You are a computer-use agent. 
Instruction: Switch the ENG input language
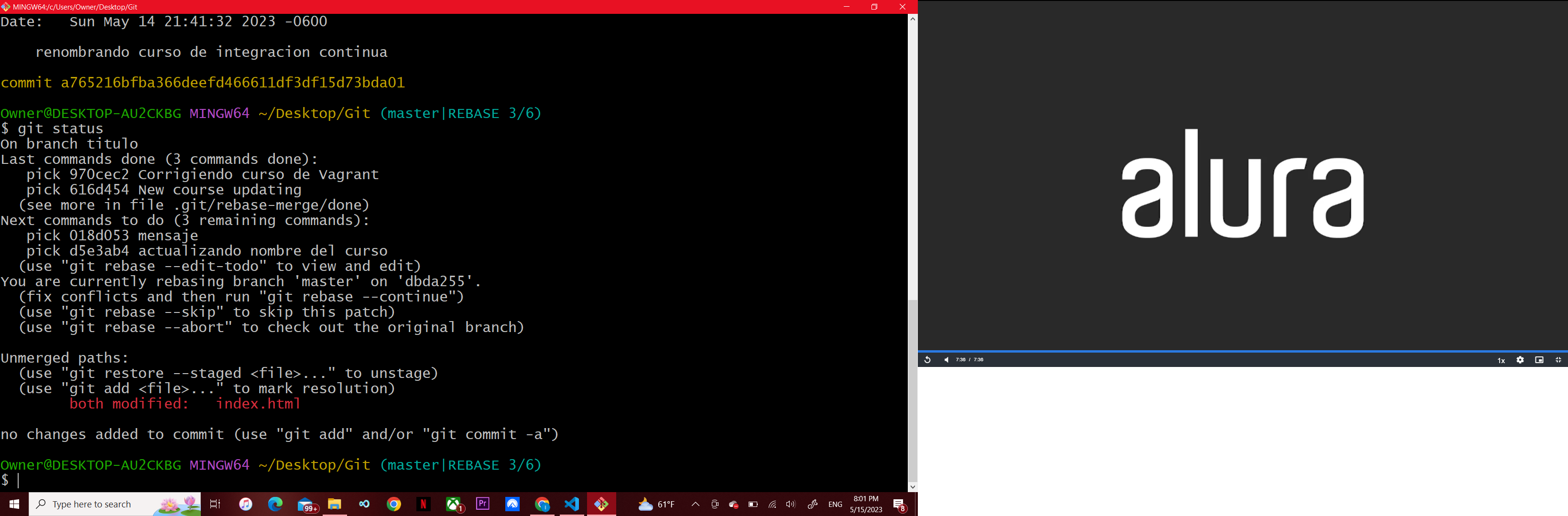(835, 504)
